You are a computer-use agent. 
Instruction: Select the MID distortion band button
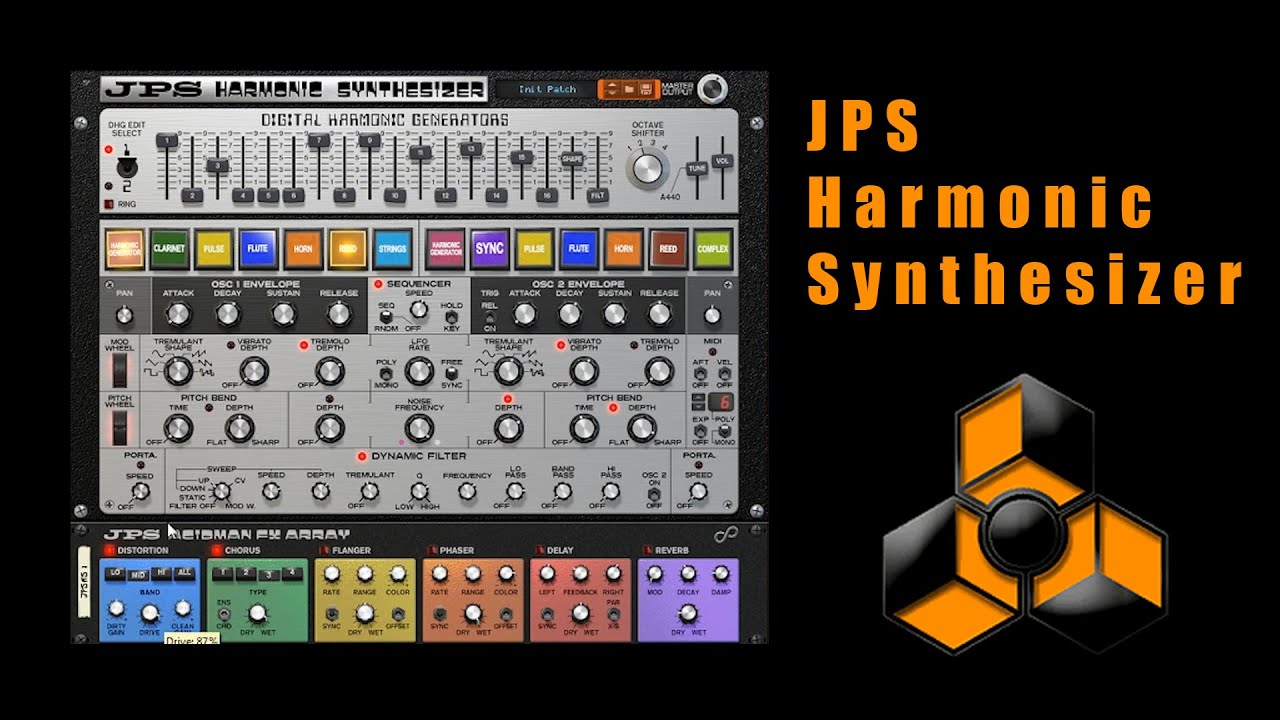point(139,574)
